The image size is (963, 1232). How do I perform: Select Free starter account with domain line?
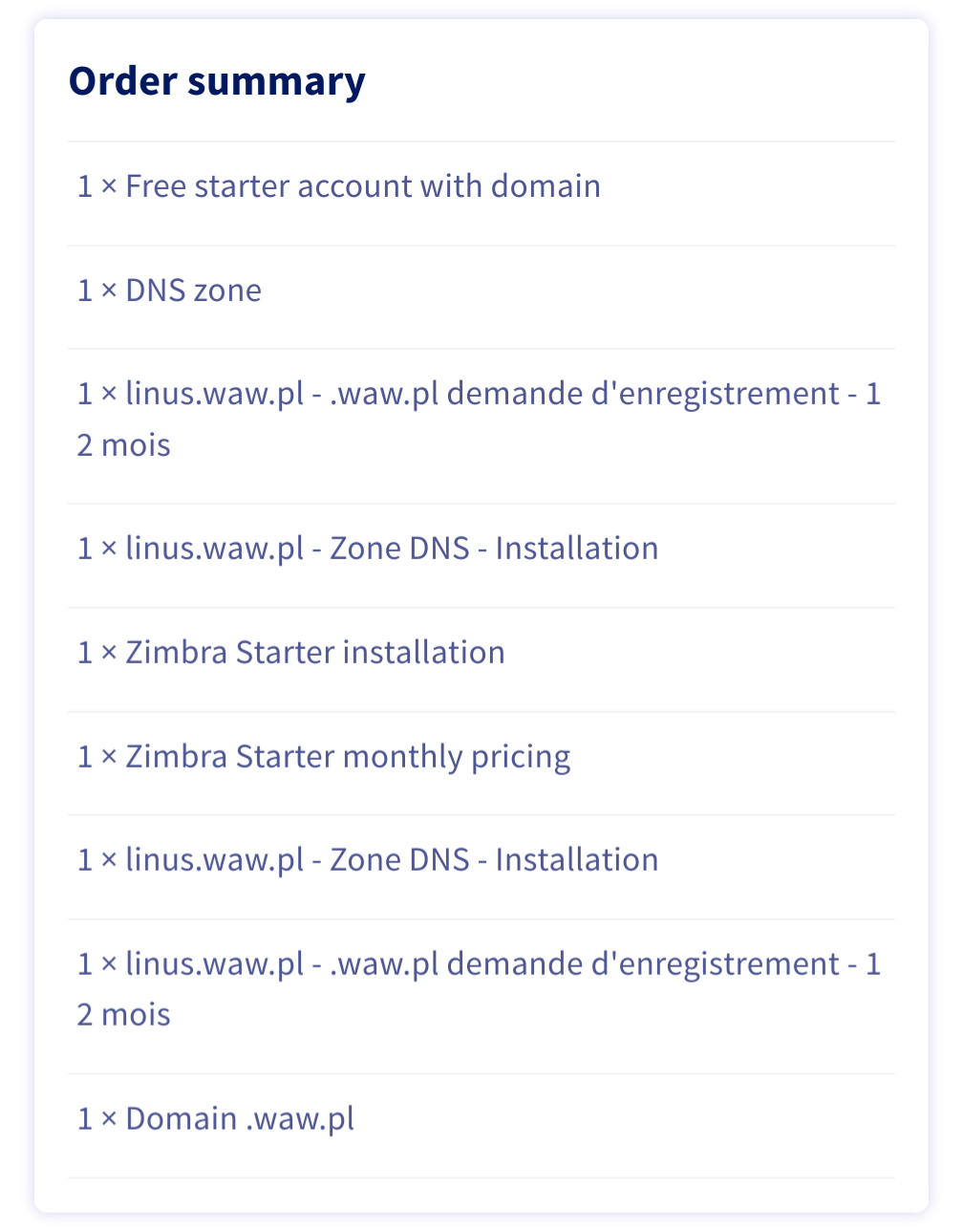click(x=363, y=186)
